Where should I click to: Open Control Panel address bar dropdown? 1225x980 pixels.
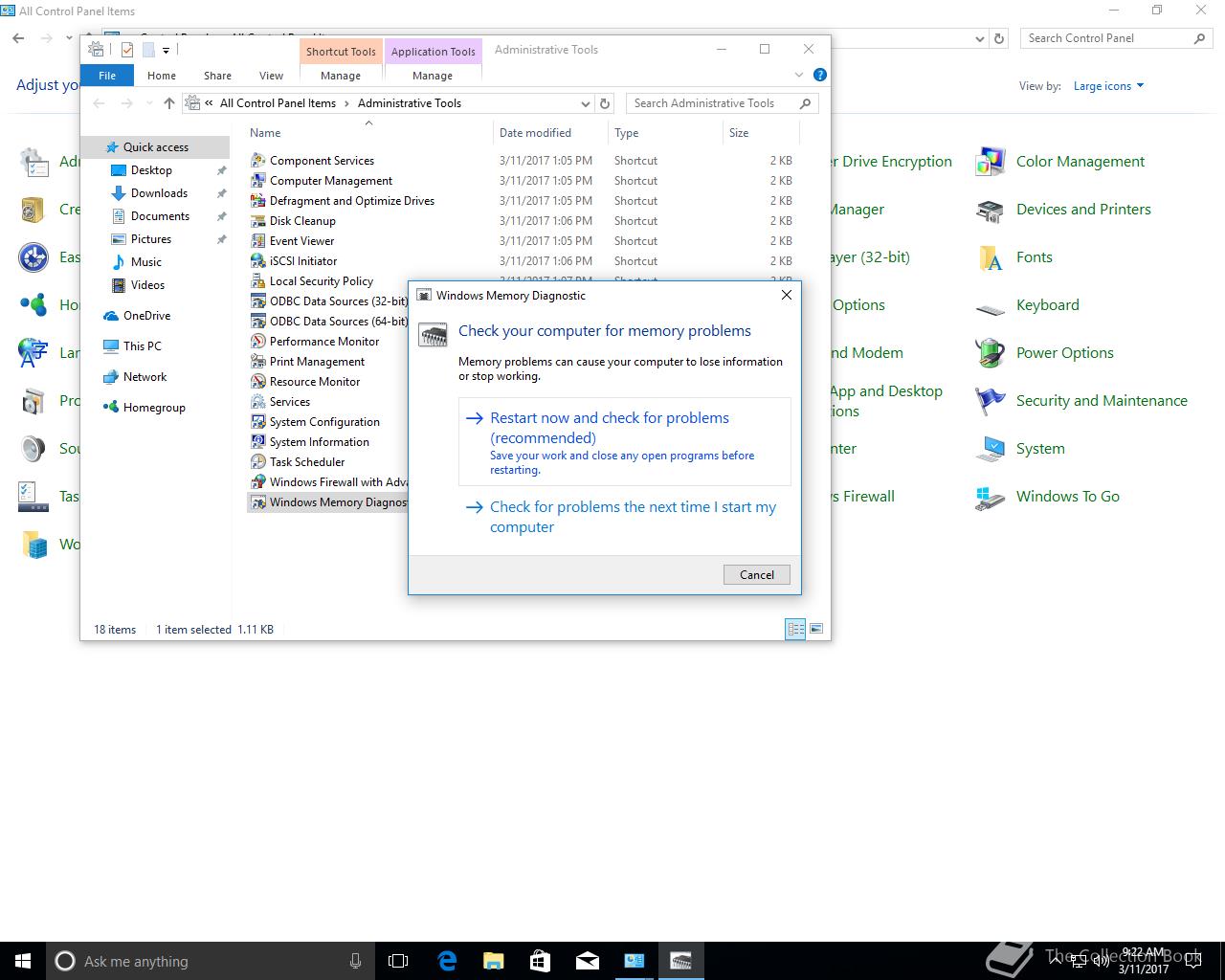click(979, 39)
